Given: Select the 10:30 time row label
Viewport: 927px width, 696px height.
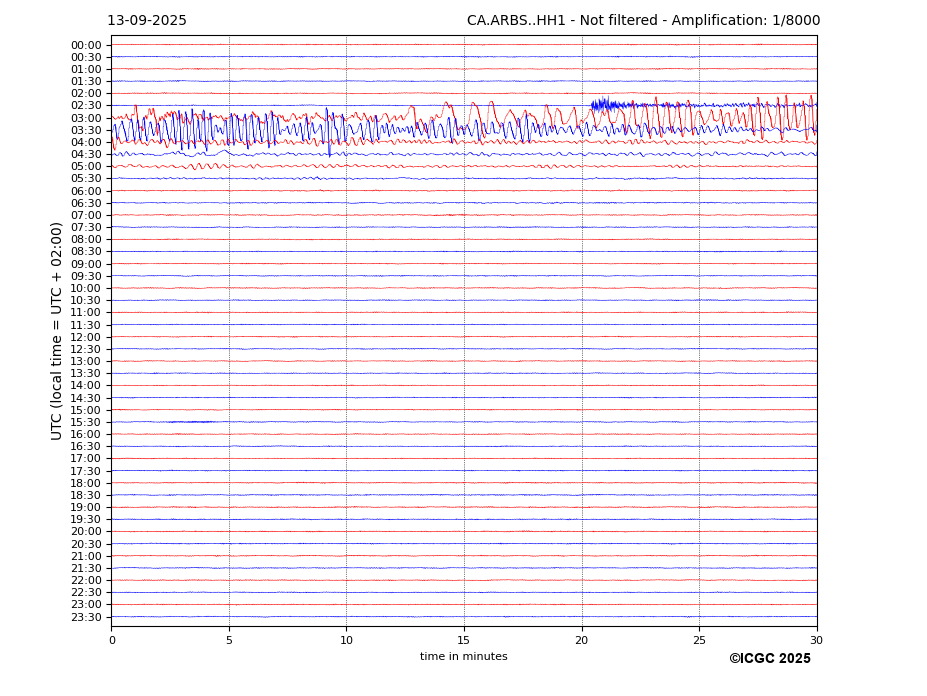Looking at the screenshot, I should [86, 300].
